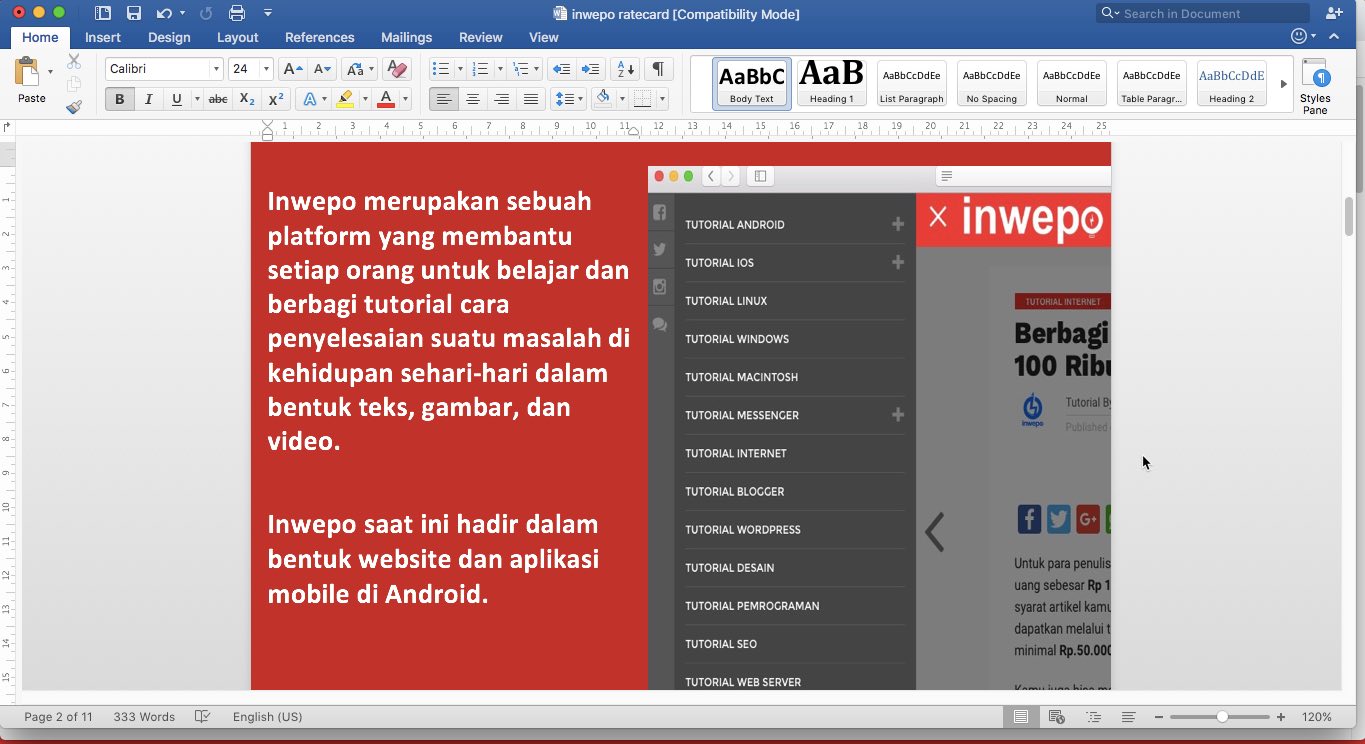Apply the Normal style
Image resolution: width=1365 pixels, height=744 pixels.
(1072, 83)
